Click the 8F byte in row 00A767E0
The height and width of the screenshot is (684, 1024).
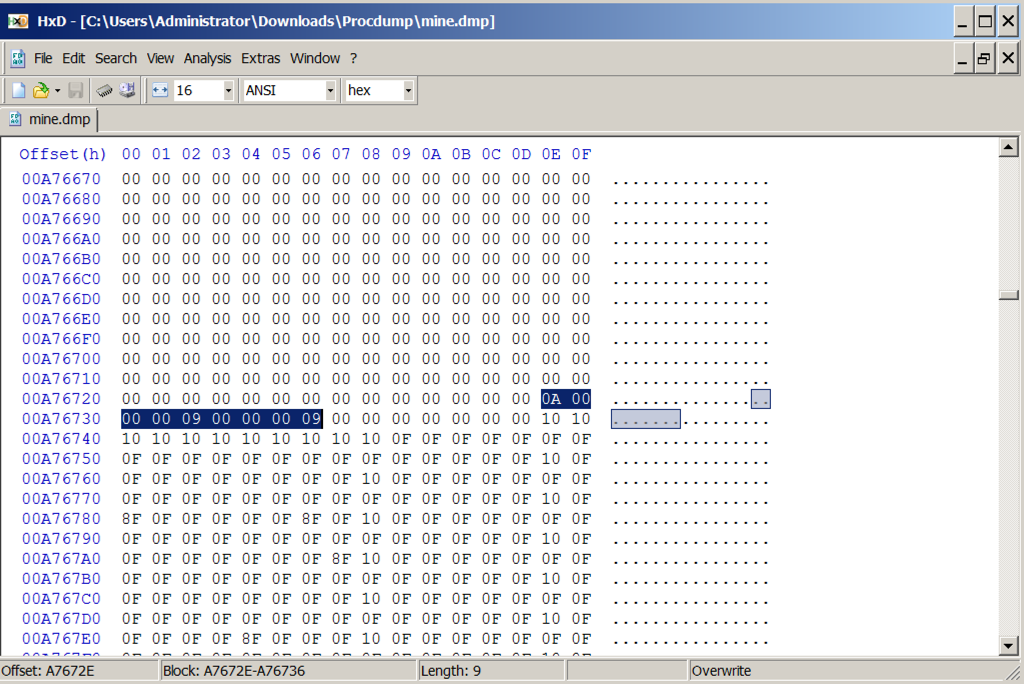(251, 638)
